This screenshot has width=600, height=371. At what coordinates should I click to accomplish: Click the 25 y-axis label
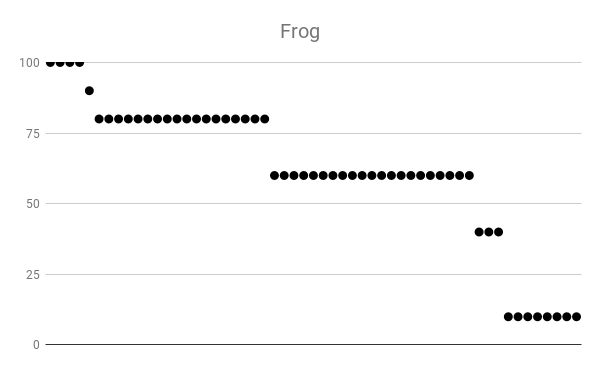[33, 275]
